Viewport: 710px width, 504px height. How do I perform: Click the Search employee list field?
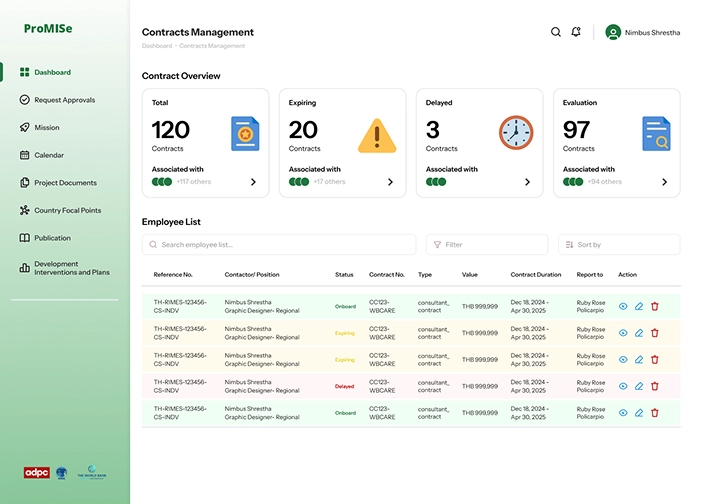point(279,244)
